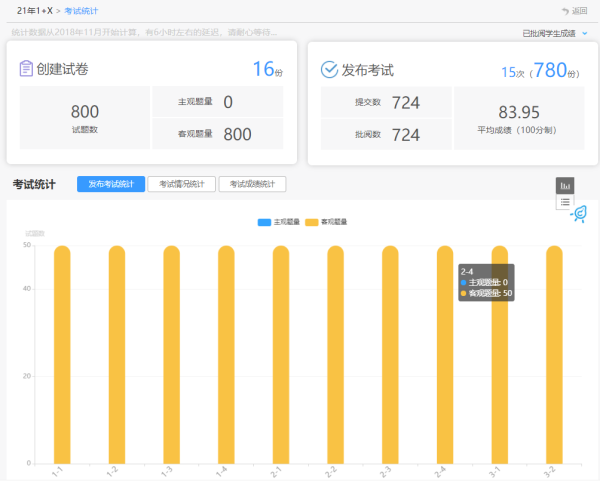
Task: Click the 16份 count in 创建试卷
Action: (268, 69)
